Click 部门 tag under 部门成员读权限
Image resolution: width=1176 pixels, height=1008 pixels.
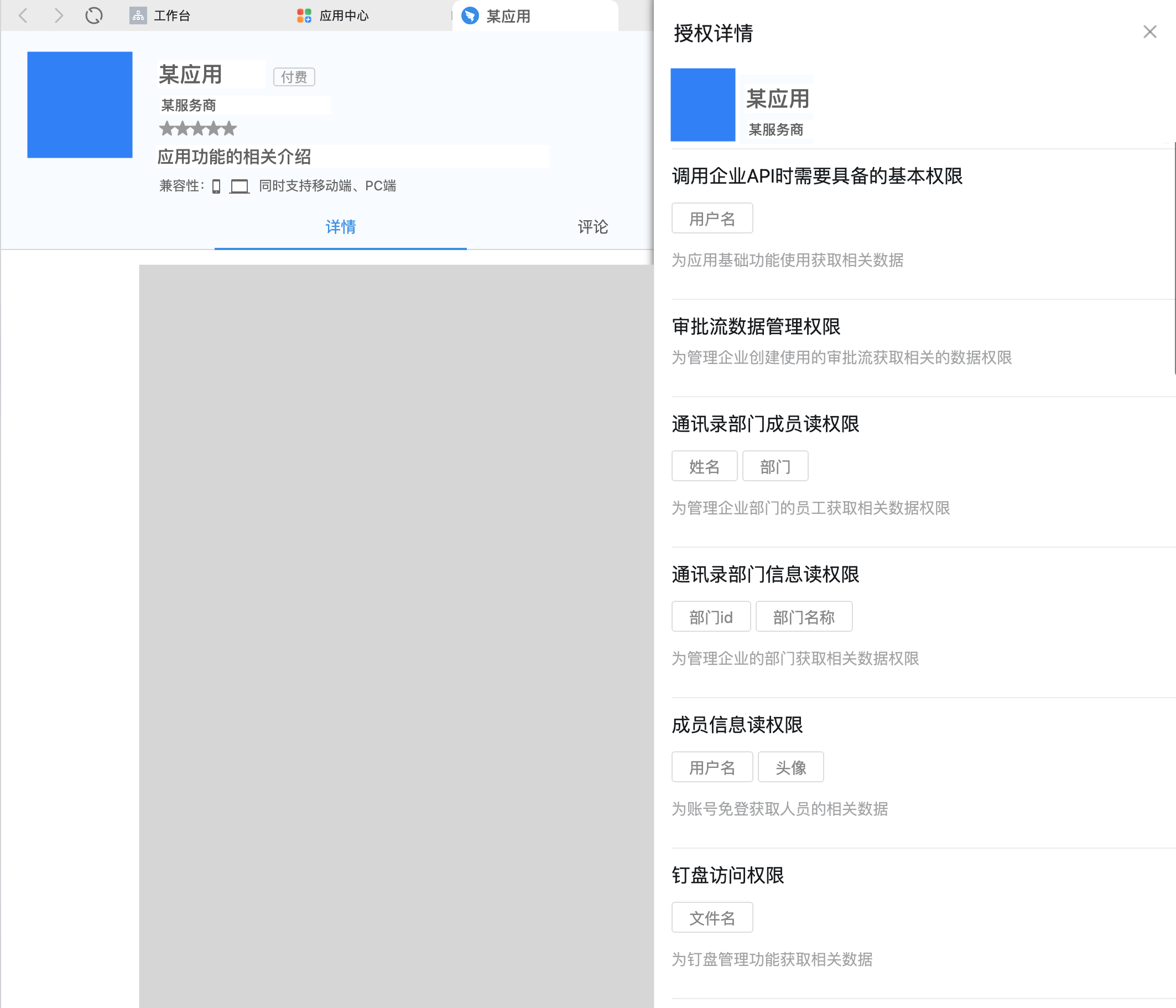click(776, 466)
